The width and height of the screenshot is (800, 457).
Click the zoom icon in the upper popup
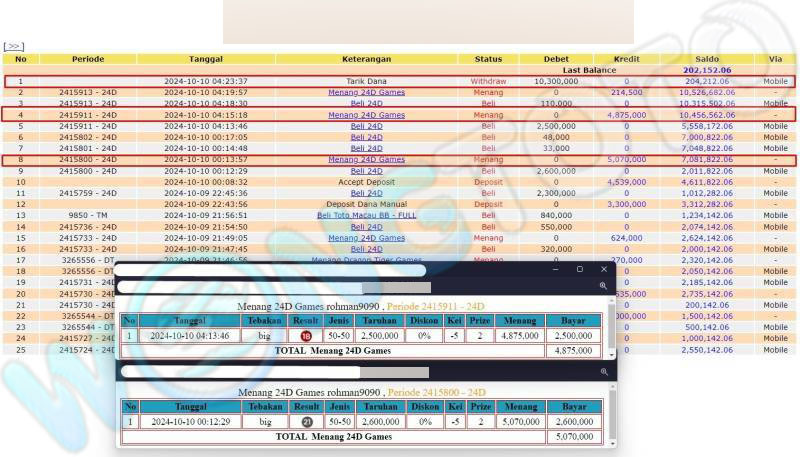[603, 286]
